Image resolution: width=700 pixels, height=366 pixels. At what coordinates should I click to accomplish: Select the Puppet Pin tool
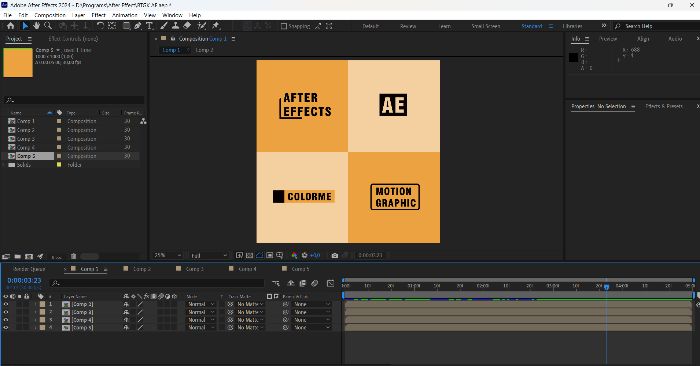pos(216,26)
